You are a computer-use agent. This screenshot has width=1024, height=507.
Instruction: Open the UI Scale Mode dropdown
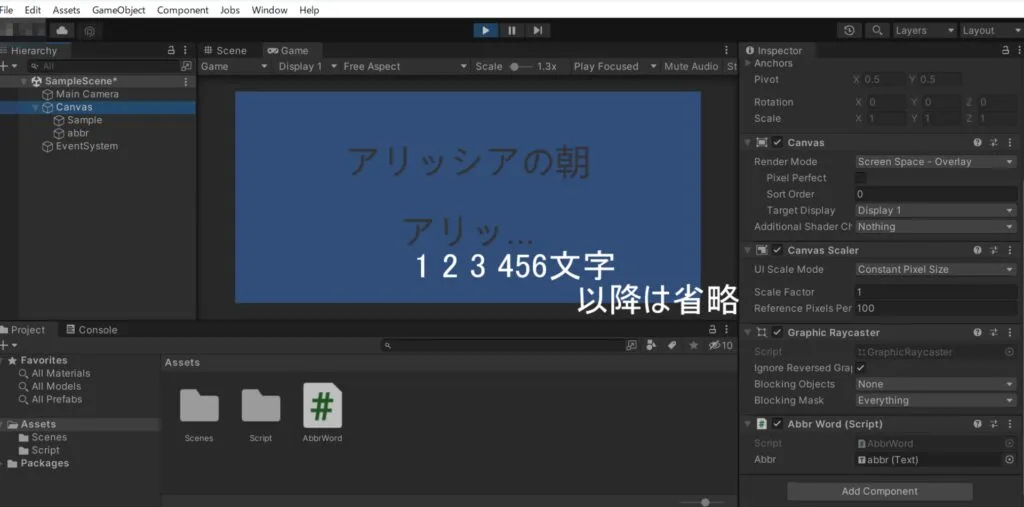coord(936,269)
